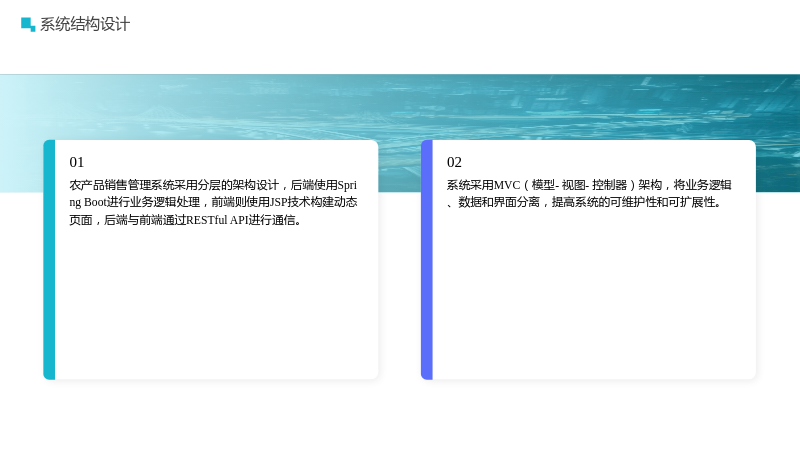This screenshot has height=450, width=800.
Task: Click the text 模型-视图-控制器 in card 02
Action: point(579,185)
